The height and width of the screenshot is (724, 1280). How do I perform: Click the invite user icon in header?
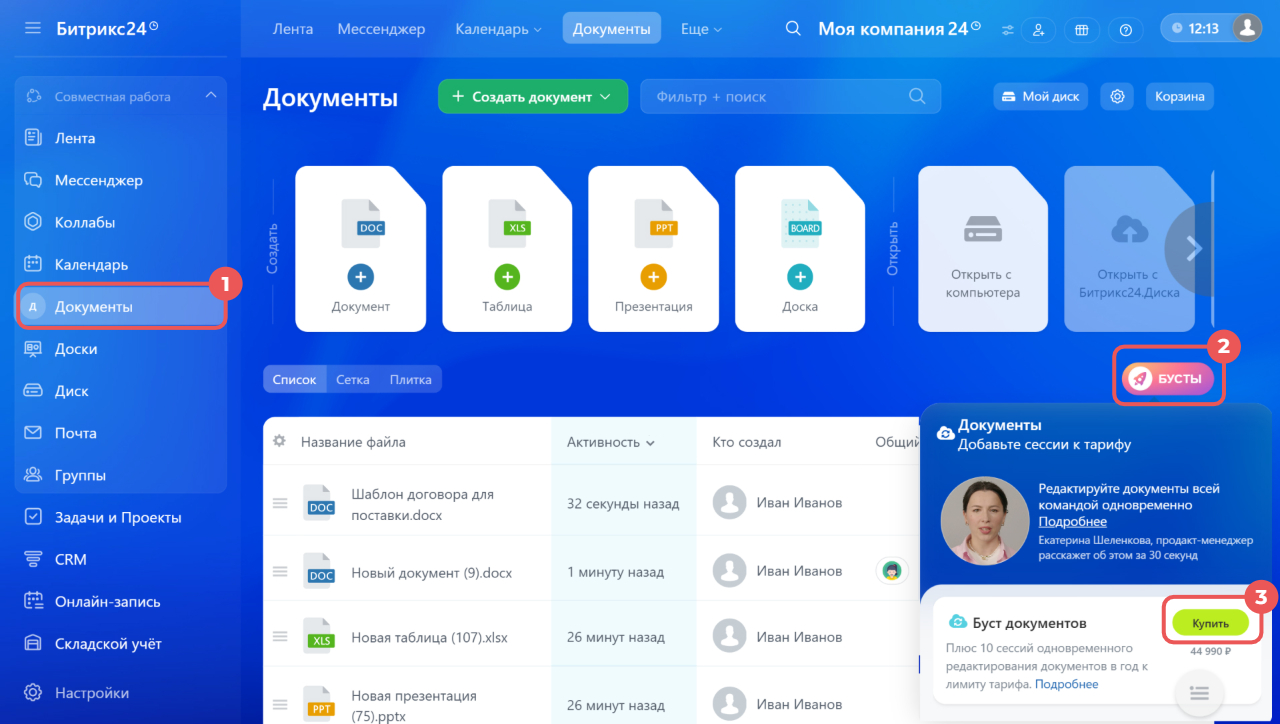tap(1038, 30)
